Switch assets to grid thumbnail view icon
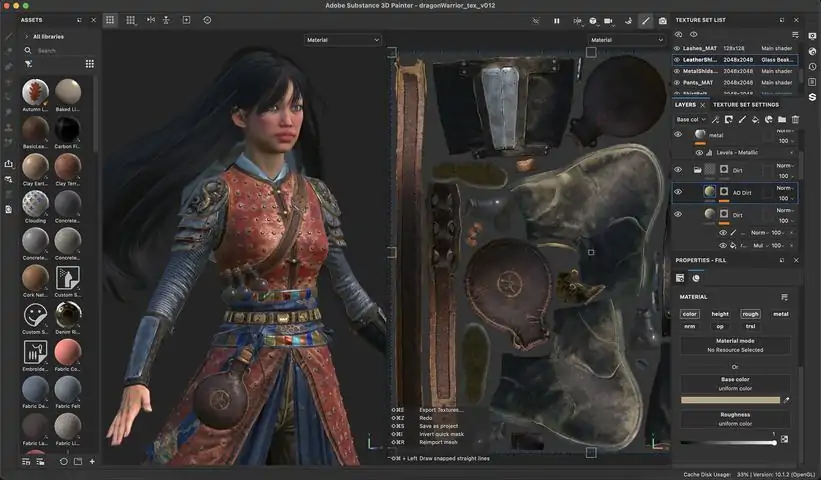Image resolution: width=821 pixels, height=480 pixels. click(x=90, y=64)
